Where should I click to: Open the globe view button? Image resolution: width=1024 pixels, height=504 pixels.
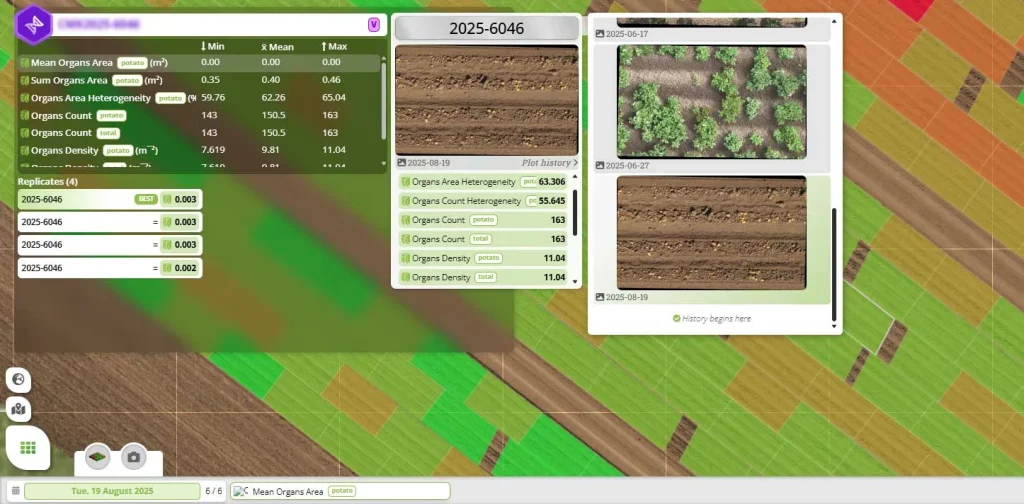coord(18,379)
